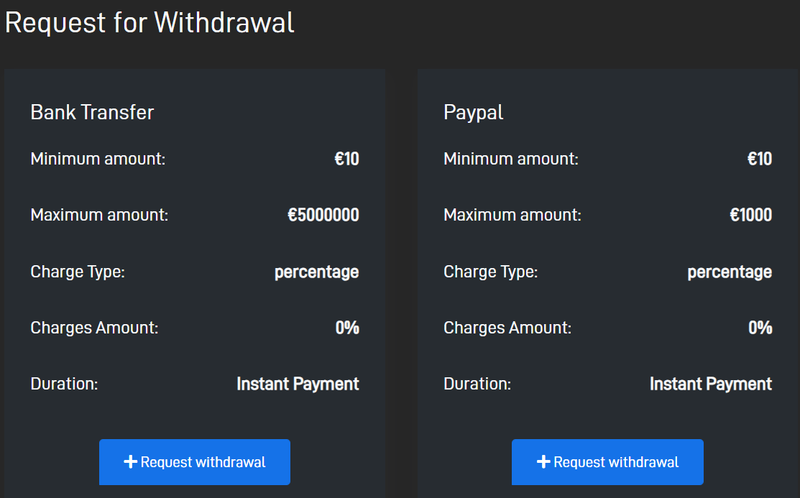800x498 pixels.
Task: Click Bank Transfer Charges Amount 0% value
Action: point(347,328)
